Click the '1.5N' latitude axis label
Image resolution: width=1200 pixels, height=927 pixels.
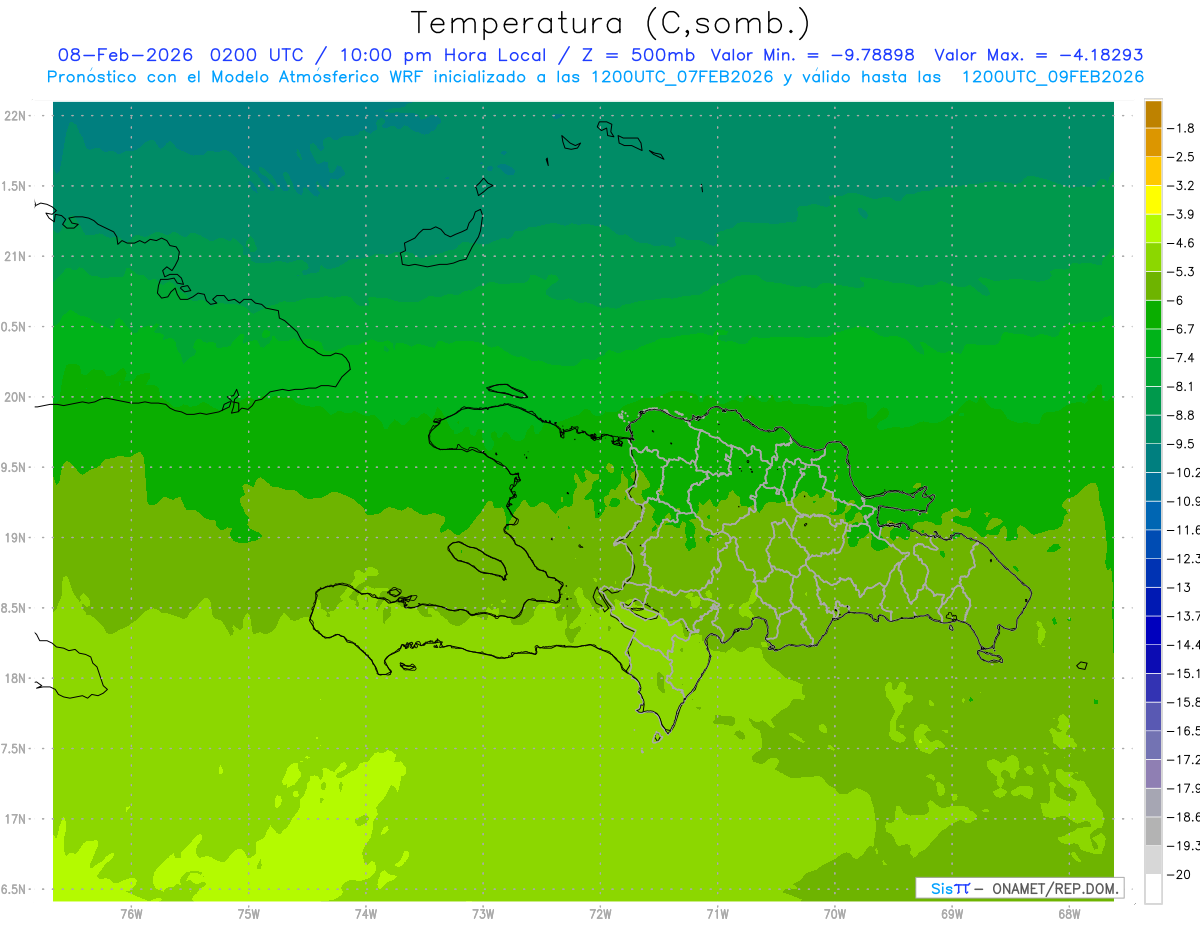(15, 186)
